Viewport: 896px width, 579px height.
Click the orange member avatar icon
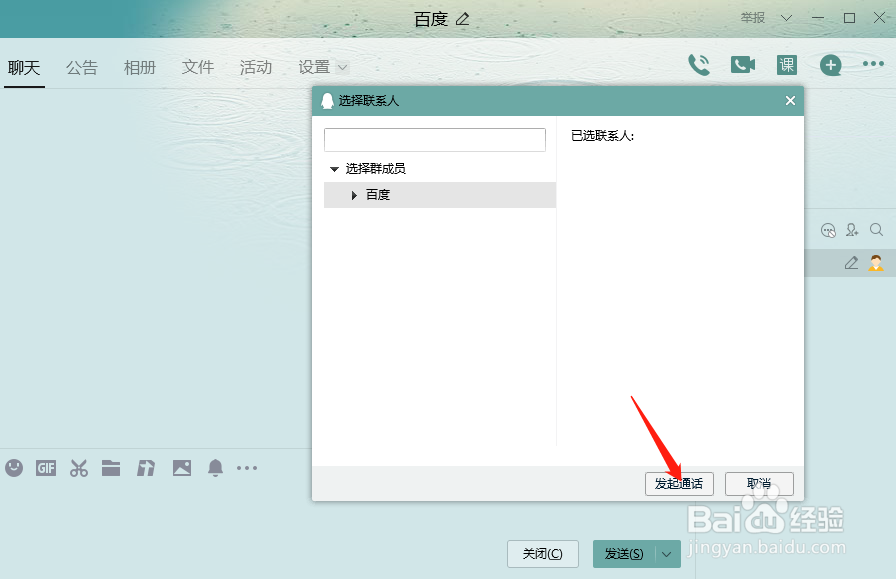(x=876, y=263)
